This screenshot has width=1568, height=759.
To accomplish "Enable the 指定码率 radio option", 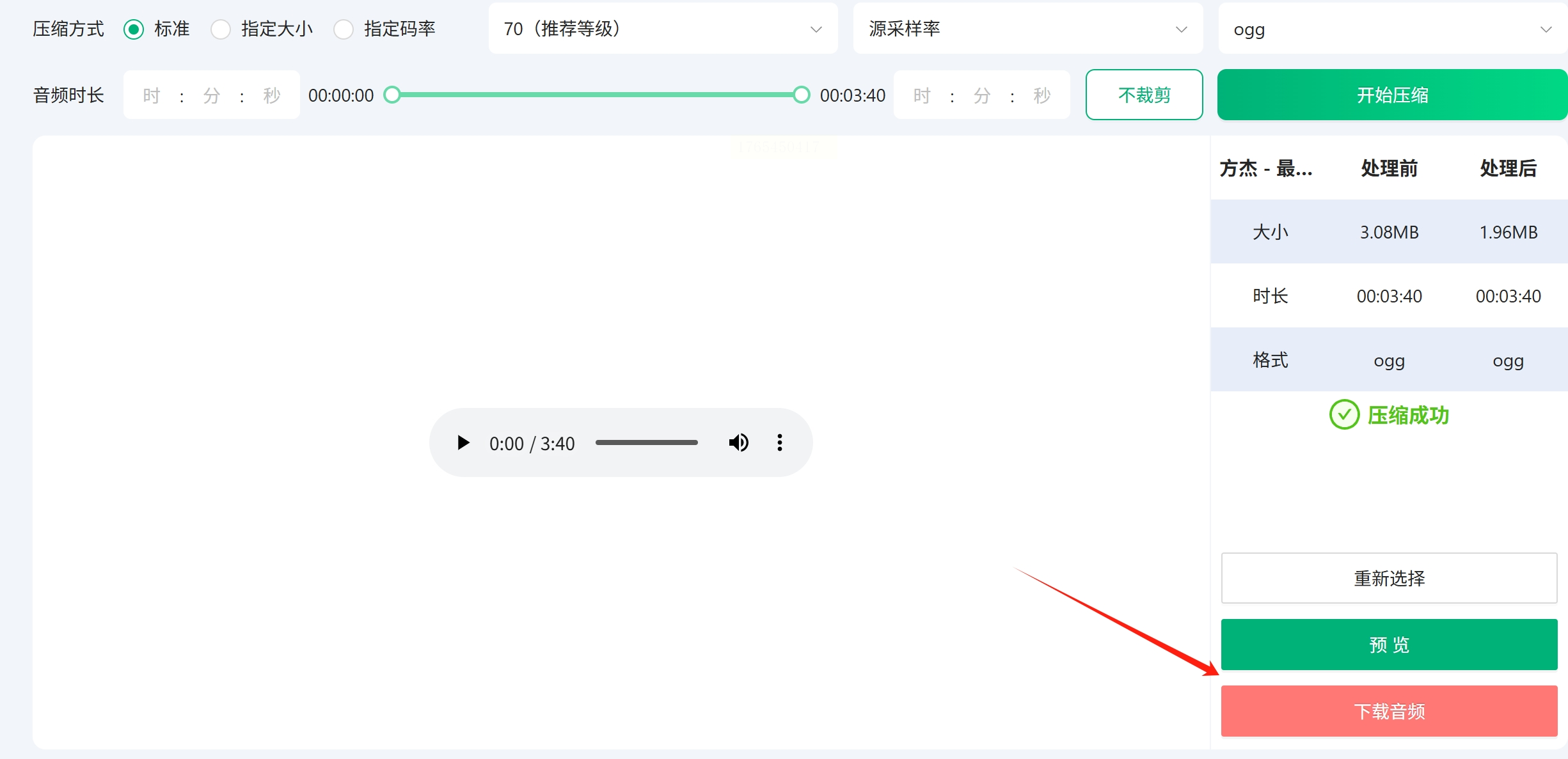I will (344, 29).
